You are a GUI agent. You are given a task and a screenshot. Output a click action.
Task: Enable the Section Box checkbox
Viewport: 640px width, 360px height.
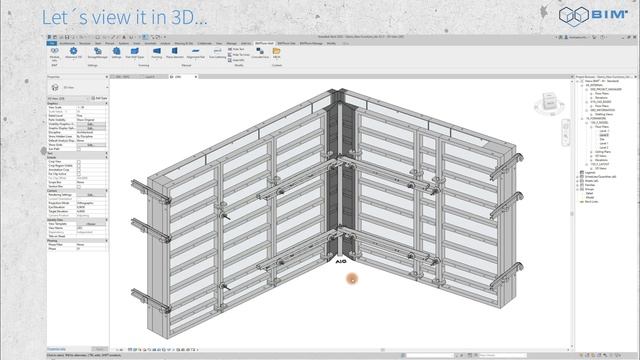(79, 187)
